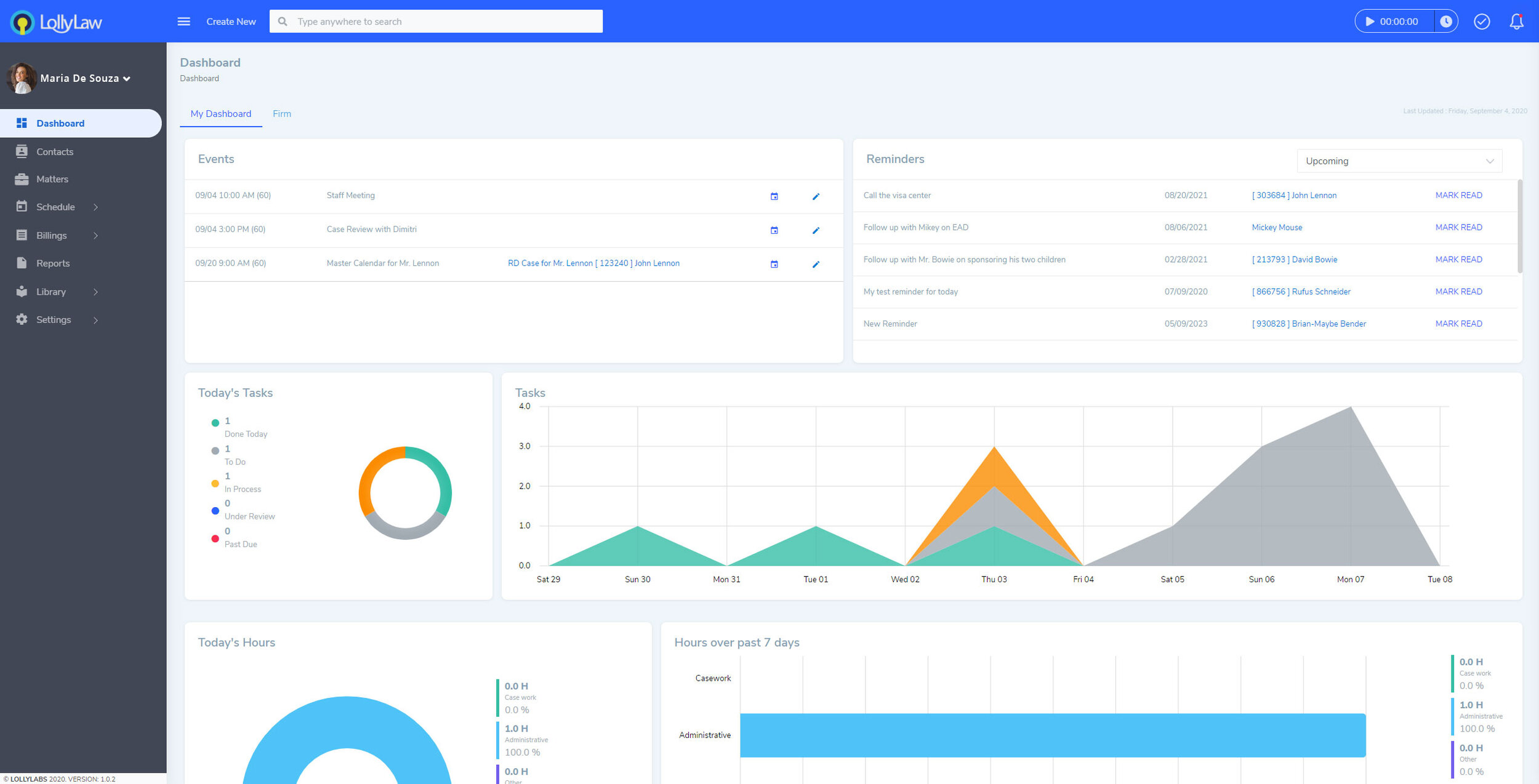Mark Mr. Bowie follow-up reminder read
The image size is (1539, 784).
coord(1458,259)
